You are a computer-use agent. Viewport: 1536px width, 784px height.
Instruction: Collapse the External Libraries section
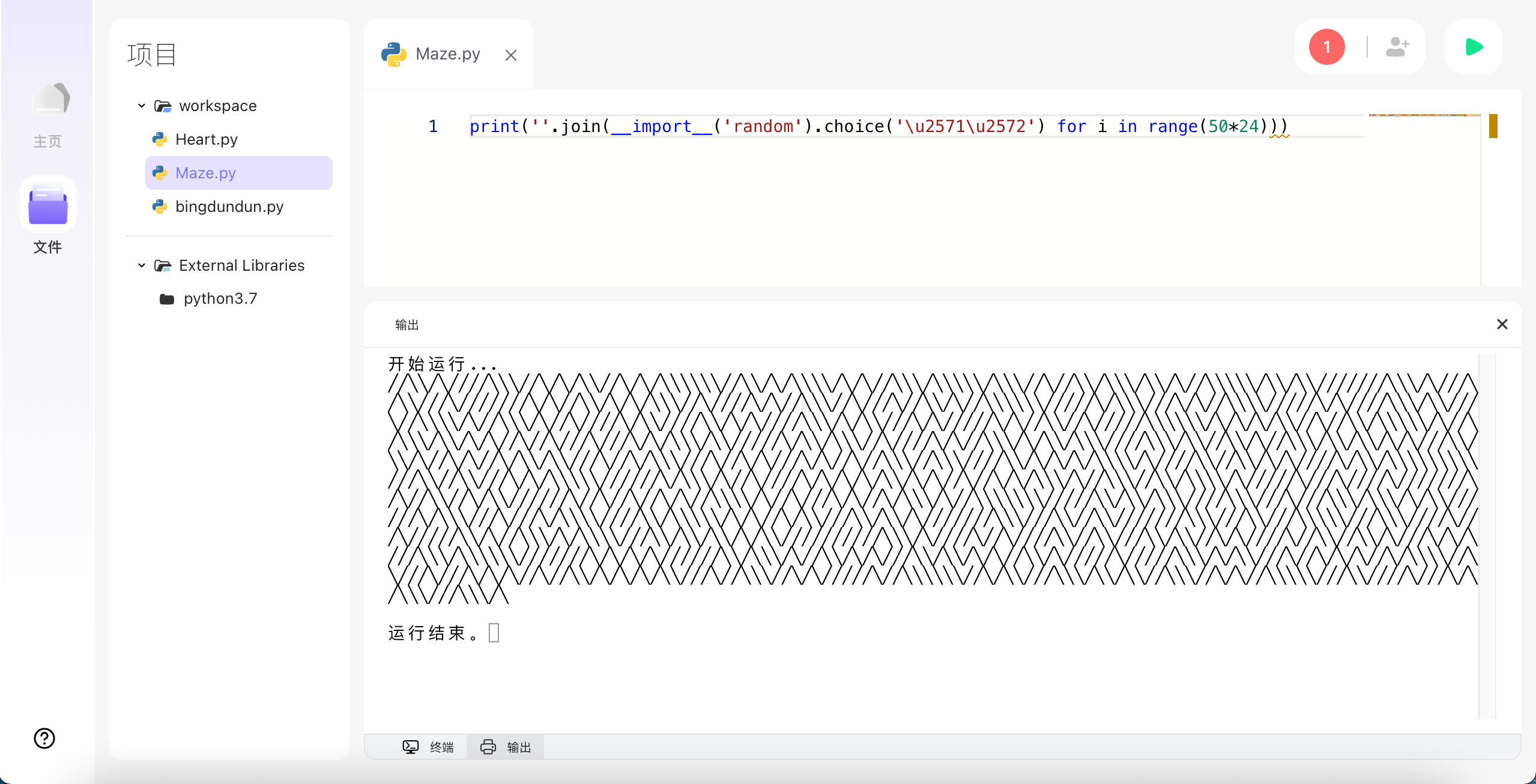(x=142, y=265)
